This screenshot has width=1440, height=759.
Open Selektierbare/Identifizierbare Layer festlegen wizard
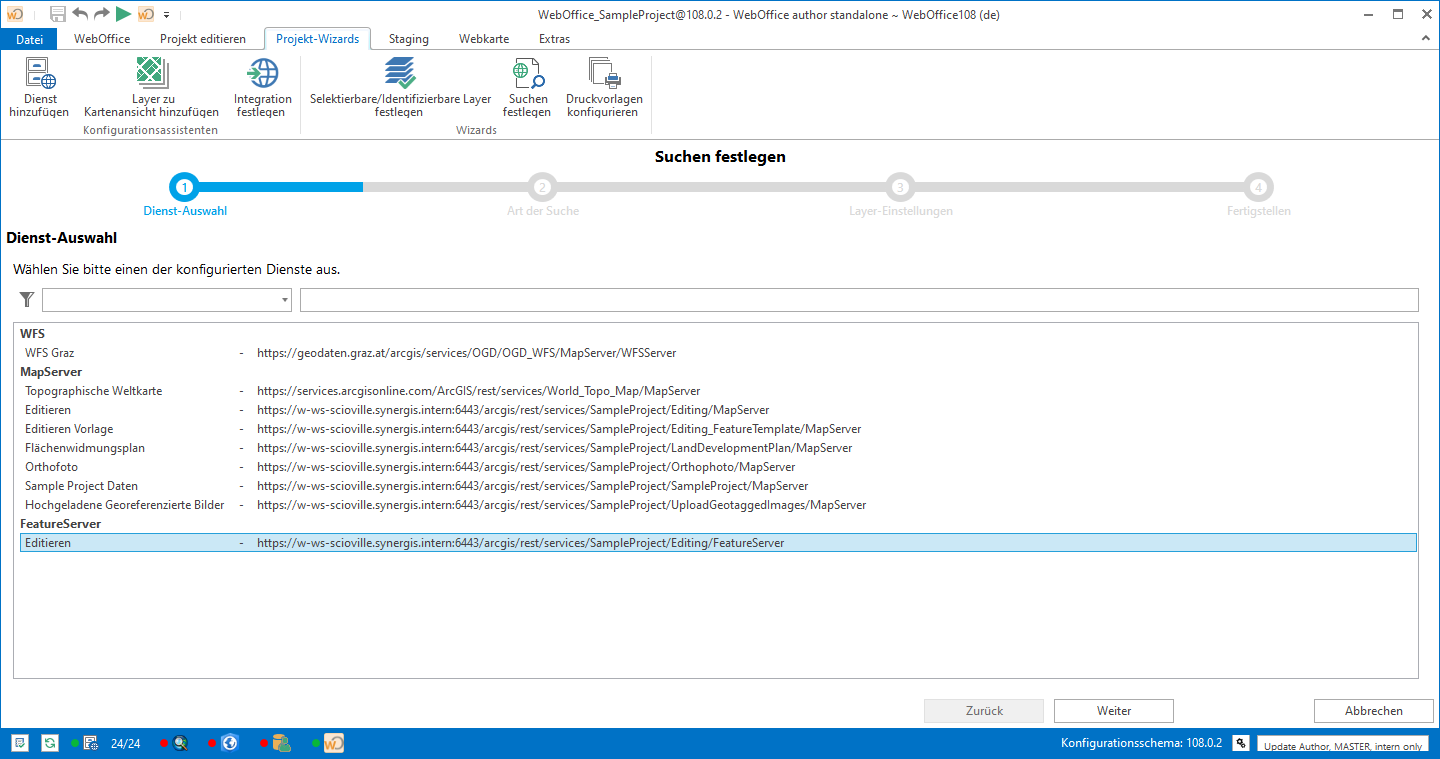click(400, 75)
